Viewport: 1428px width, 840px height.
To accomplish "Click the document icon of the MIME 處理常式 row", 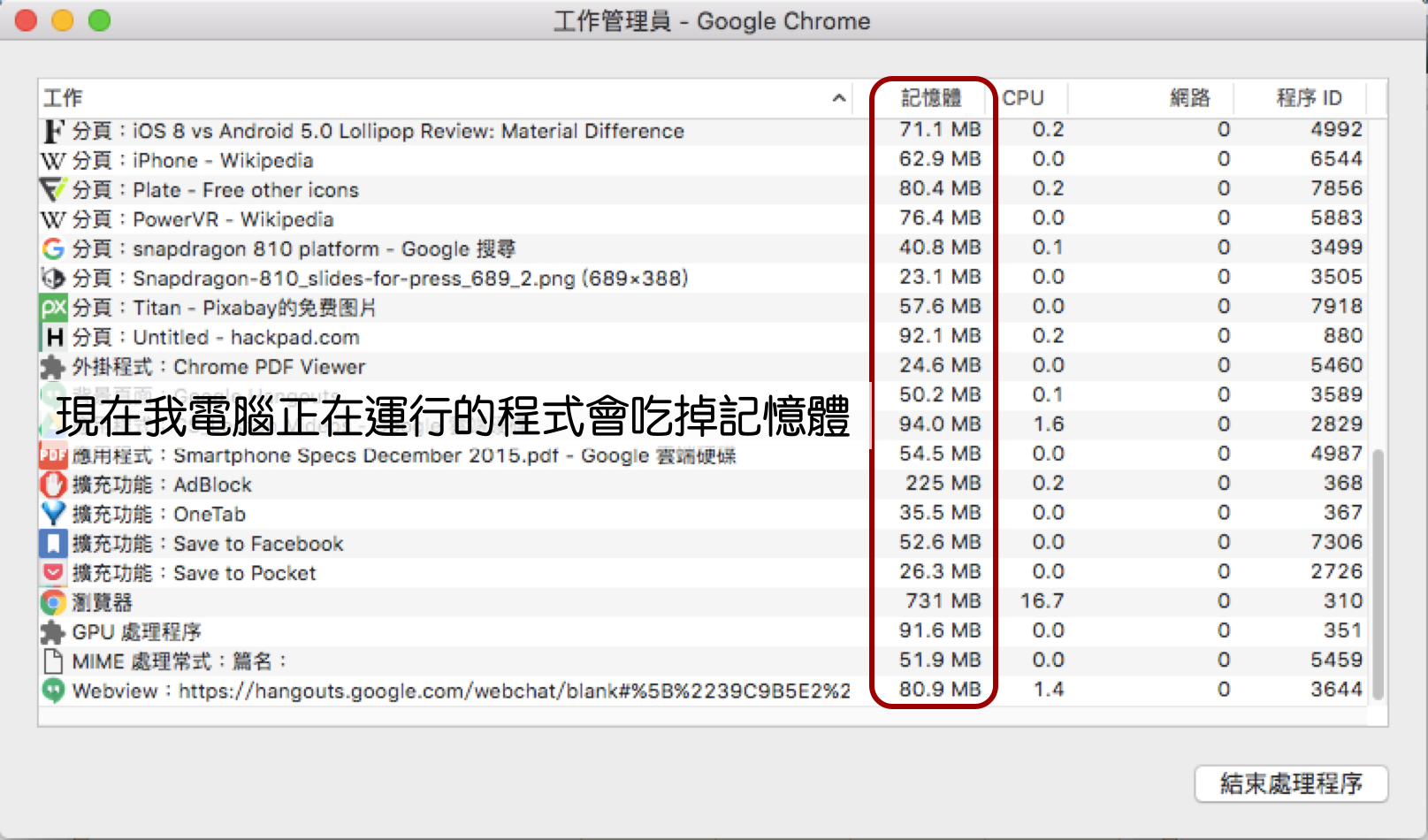I will pyautogui.click(x=53, y=661).
